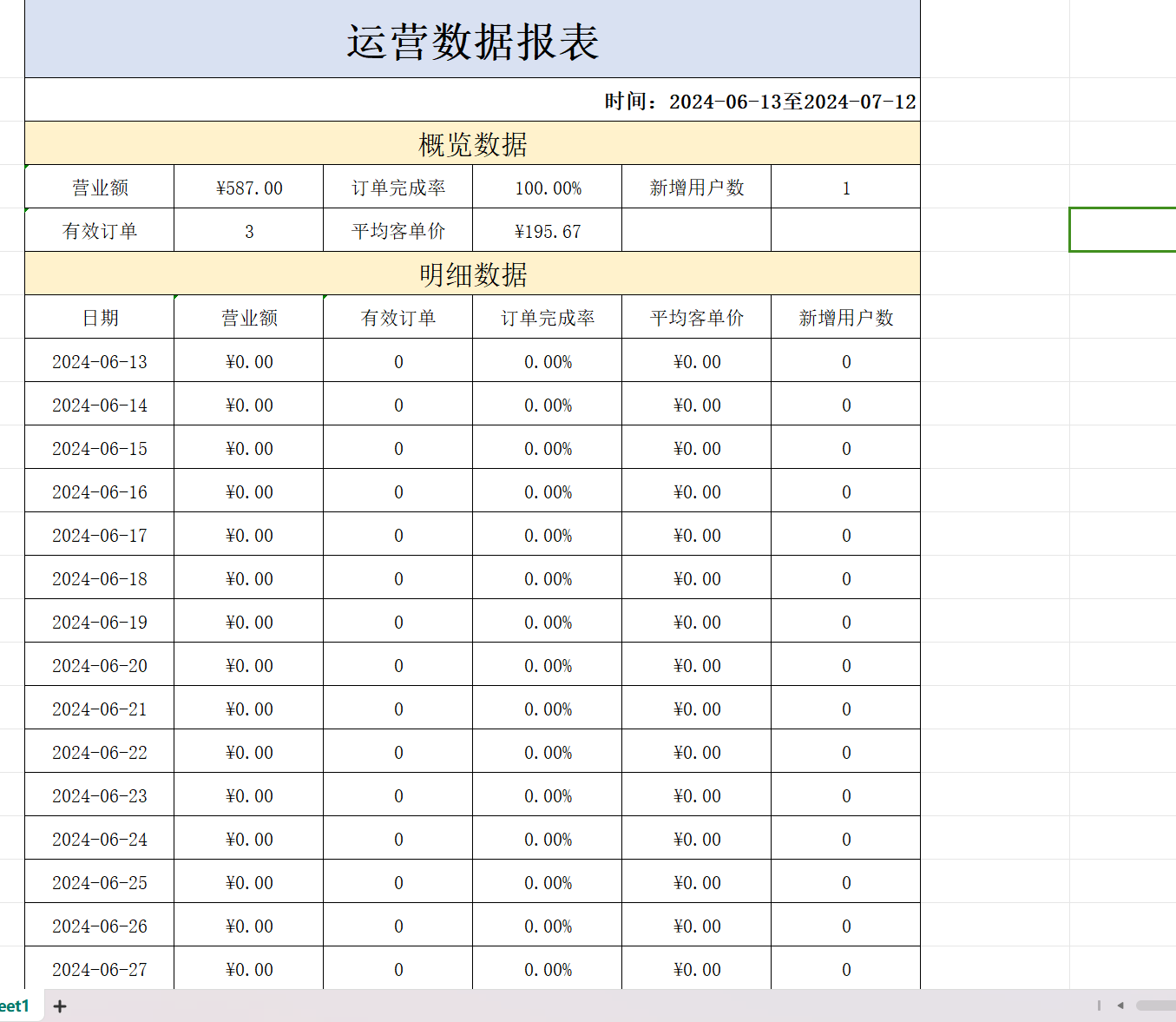Add a new sheet with plus icon
1176x1022 pixels.
coord(60,1006)
